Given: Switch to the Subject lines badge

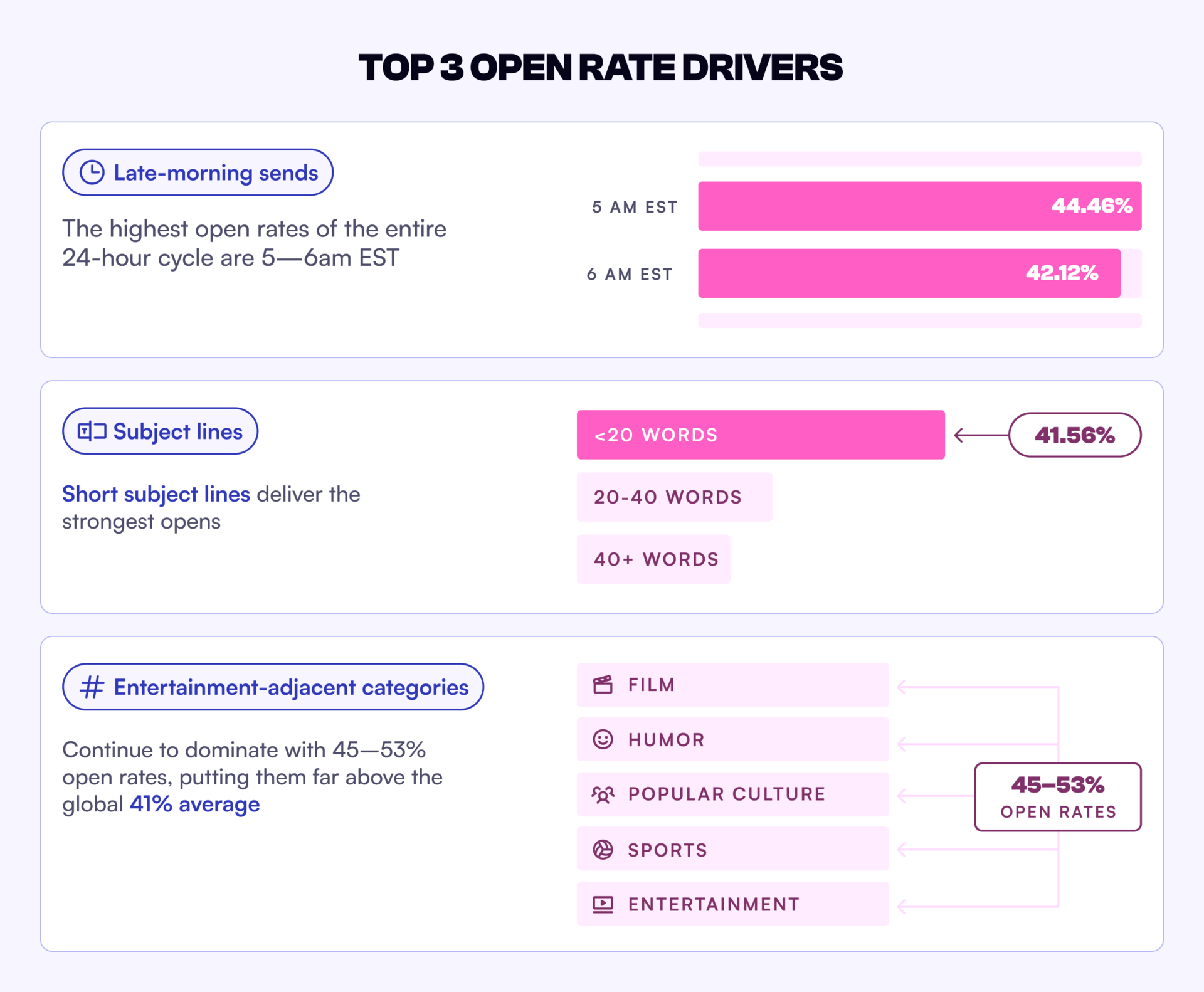Looking at the screenshot, I should pyautogui.click(x=159, y=431).
